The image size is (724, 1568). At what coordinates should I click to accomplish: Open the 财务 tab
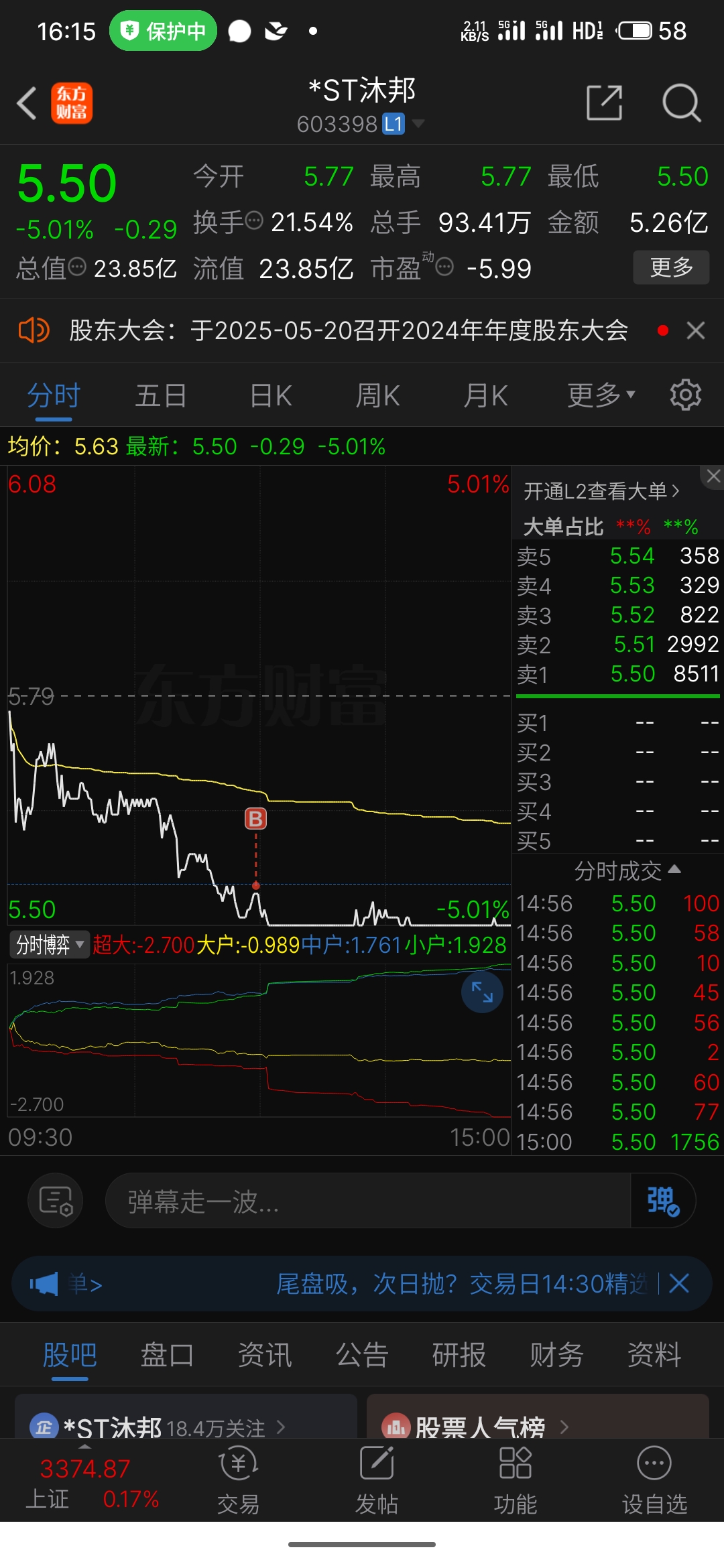[x=556, y=1355]
